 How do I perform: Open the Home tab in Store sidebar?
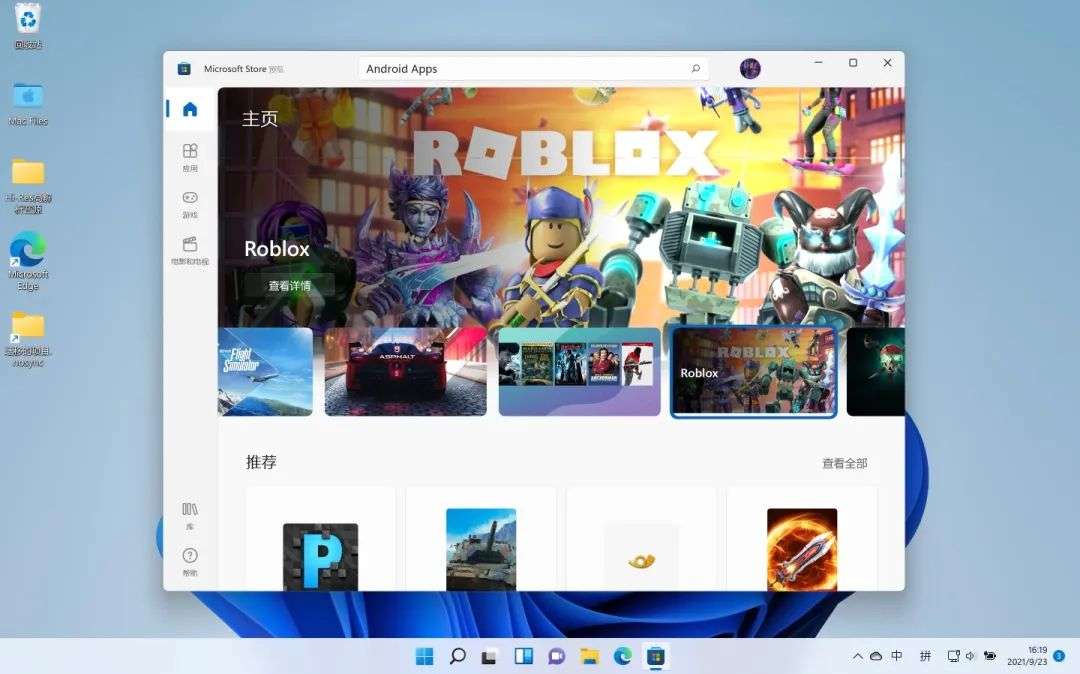190,109
